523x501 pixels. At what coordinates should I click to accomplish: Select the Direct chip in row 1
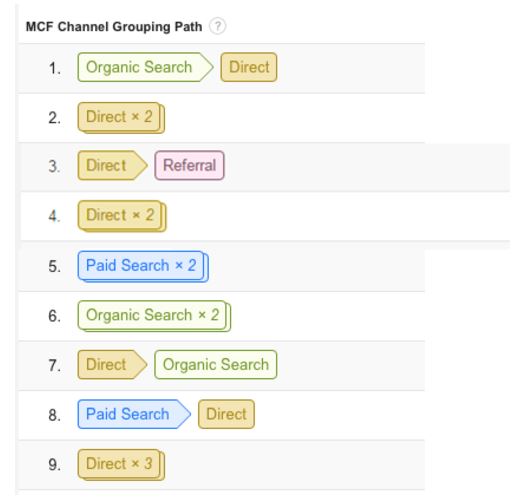(249, 67)
